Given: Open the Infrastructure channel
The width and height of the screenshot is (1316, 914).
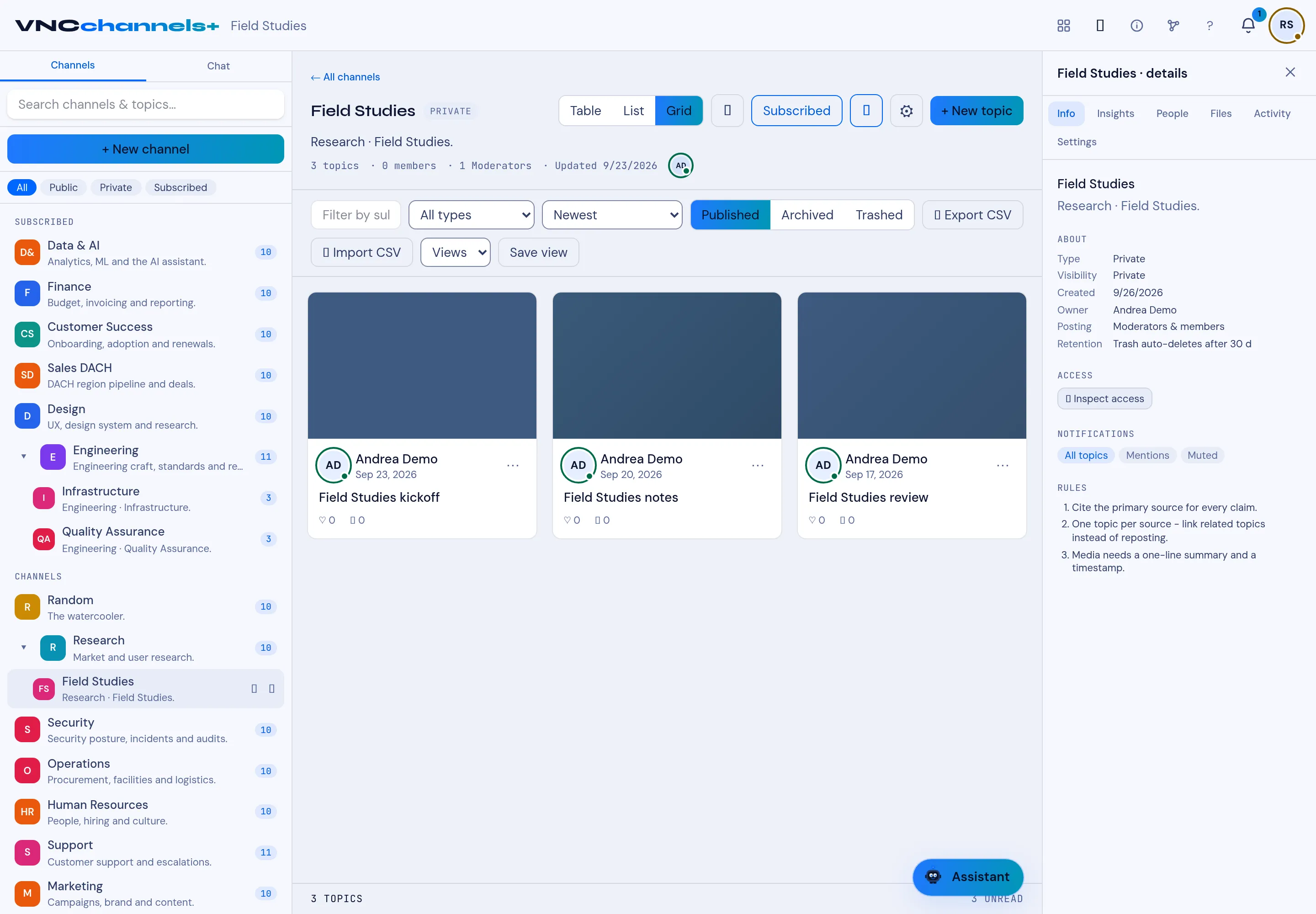Looking at the screenshot, I should tap(146, 498).
